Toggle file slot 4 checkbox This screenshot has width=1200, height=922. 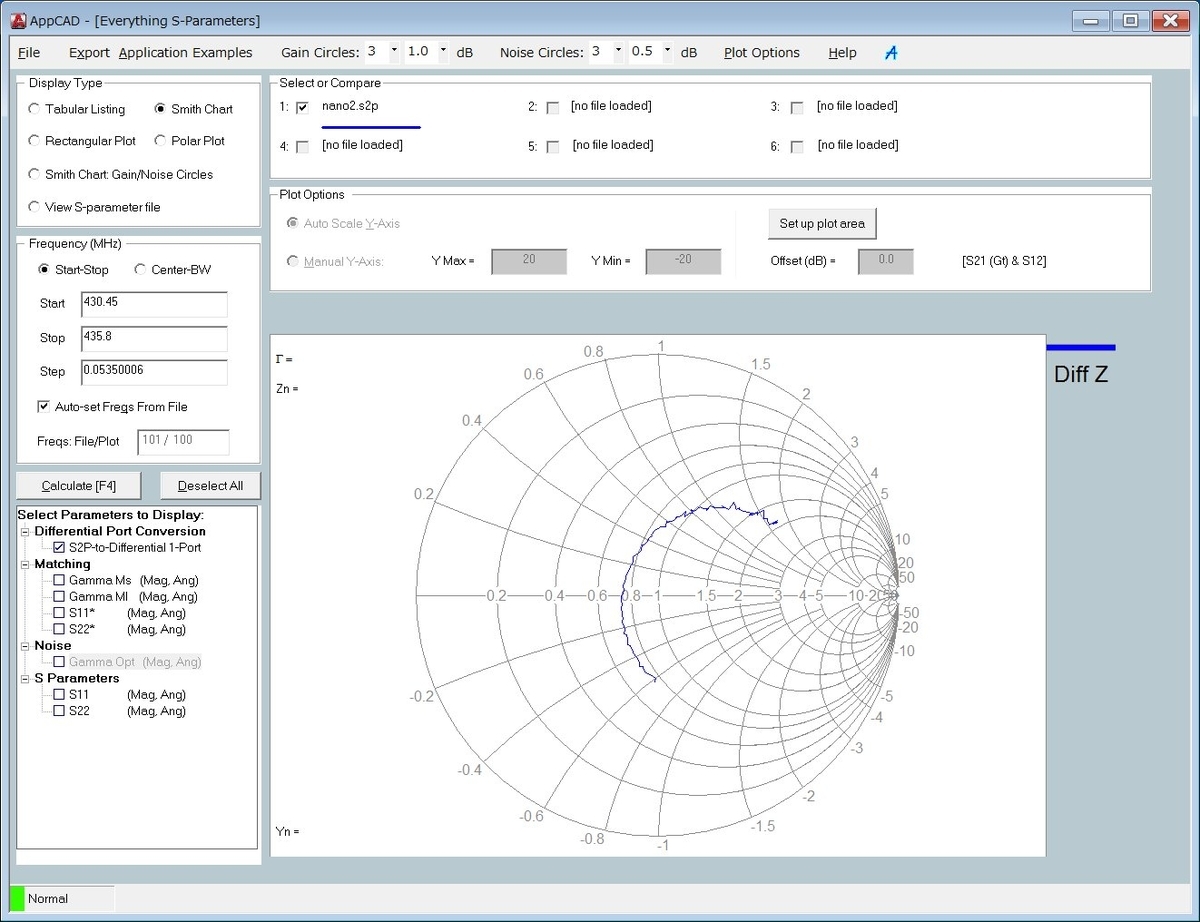(x=303, y=147)
